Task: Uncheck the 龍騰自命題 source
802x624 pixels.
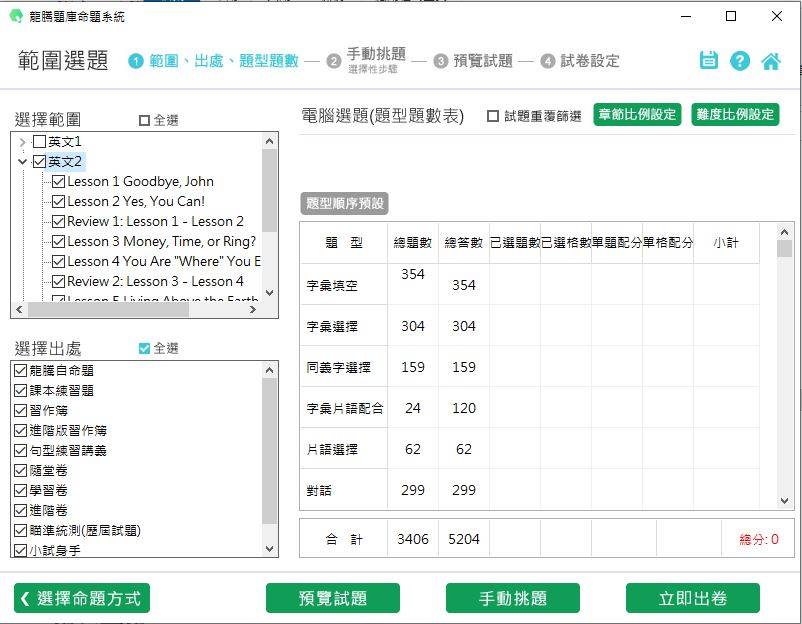Action: pyautogui.click(x=20, y=370)
